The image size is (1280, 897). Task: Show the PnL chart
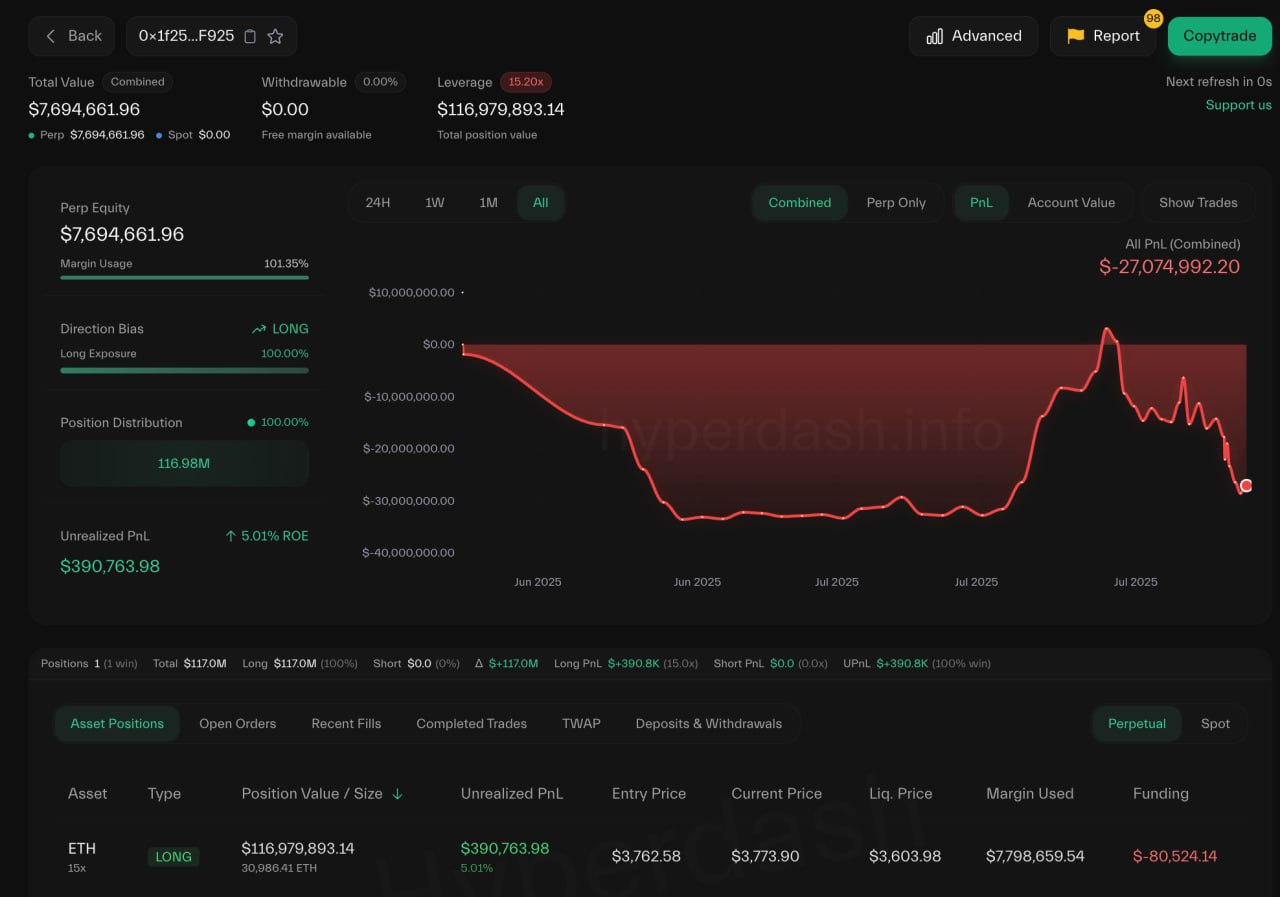click(981, 202)
